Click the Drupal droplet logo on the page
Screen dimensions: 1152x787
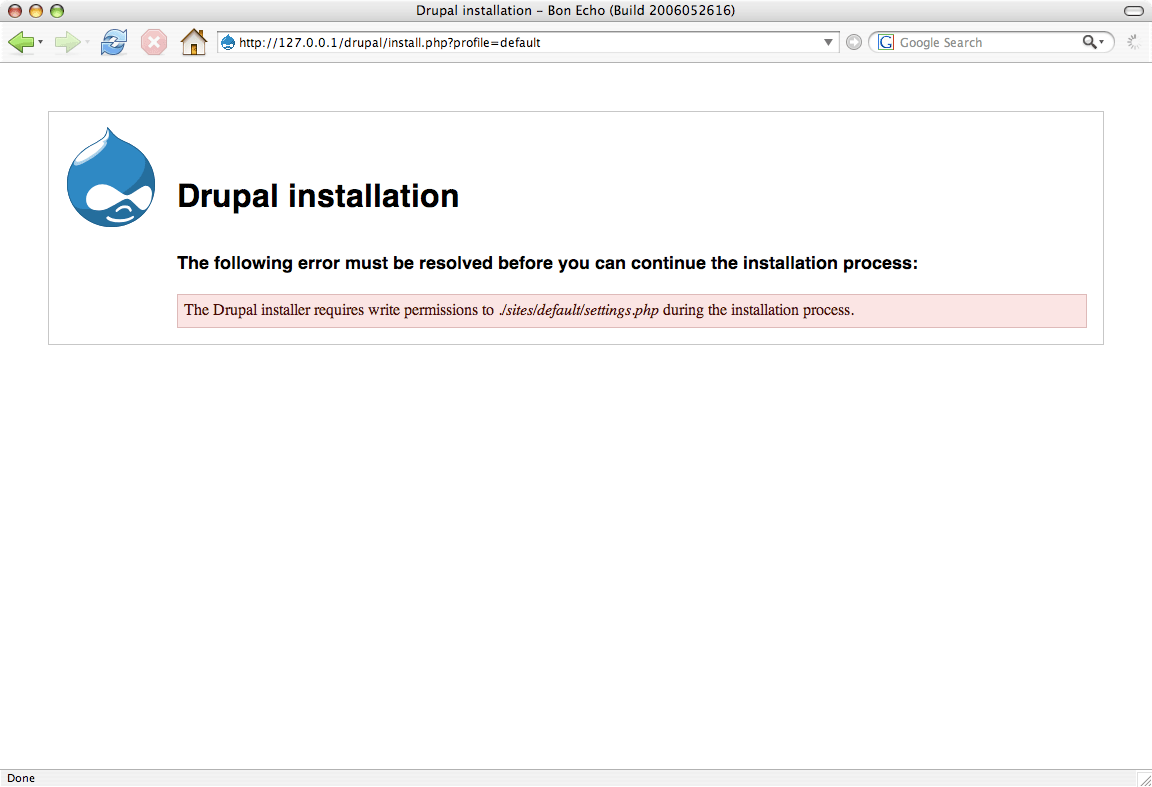click(110, 176)
